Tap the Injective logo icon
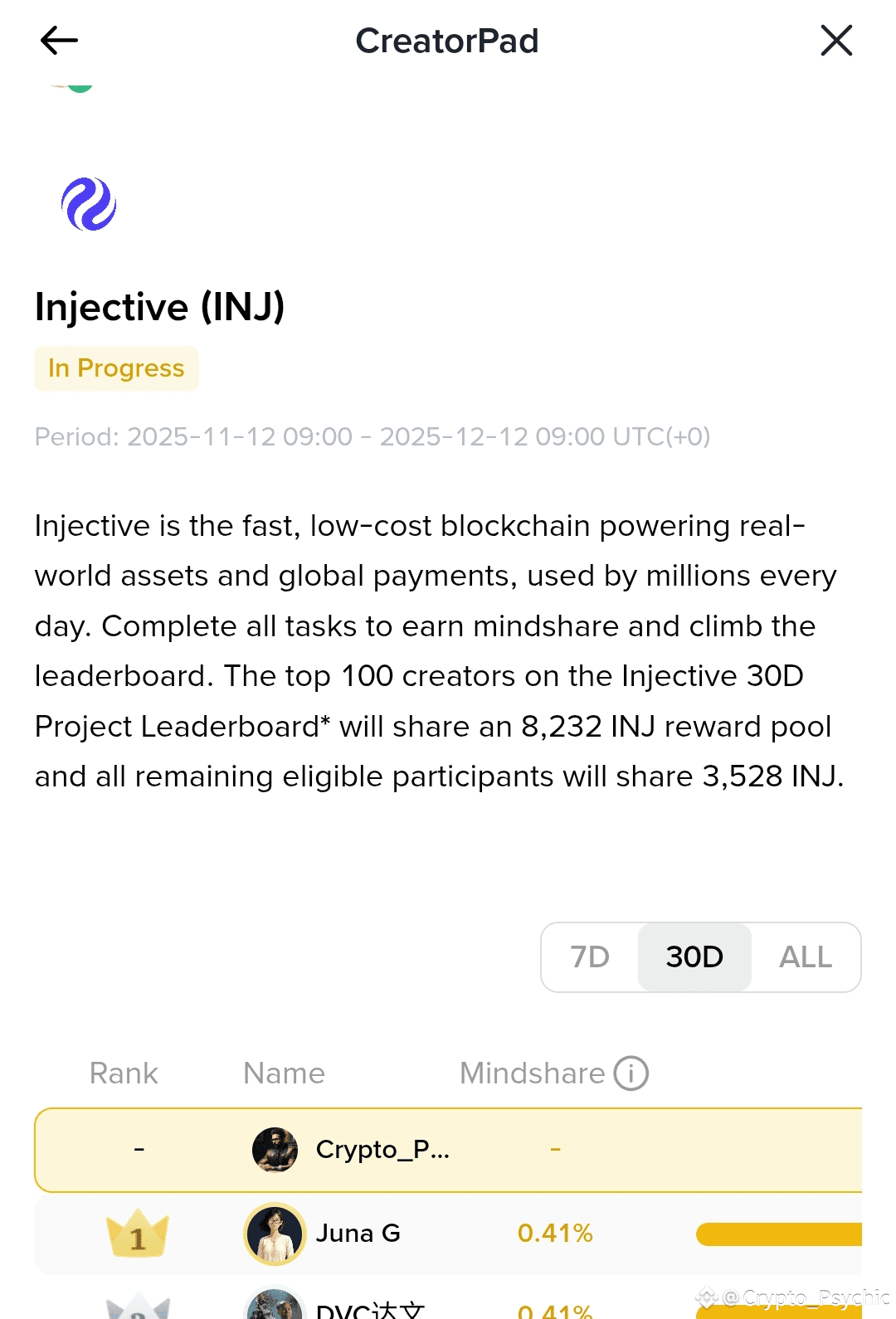 click(89, 204)
